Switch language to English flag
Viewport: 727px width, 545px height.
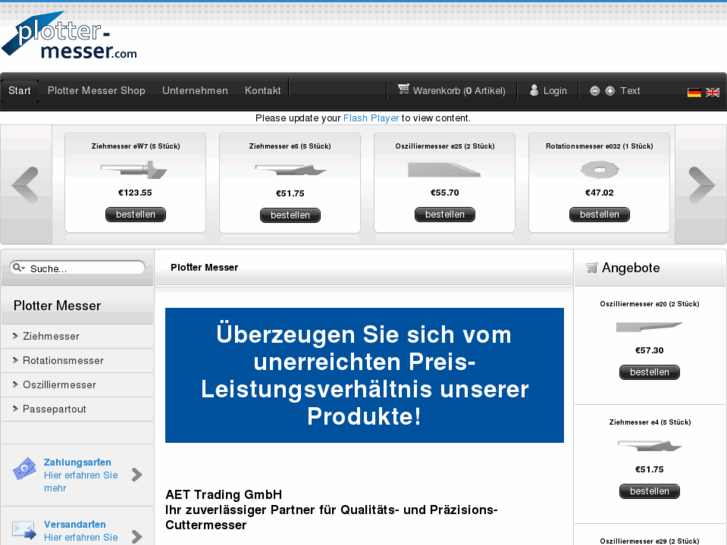[713, 92]
